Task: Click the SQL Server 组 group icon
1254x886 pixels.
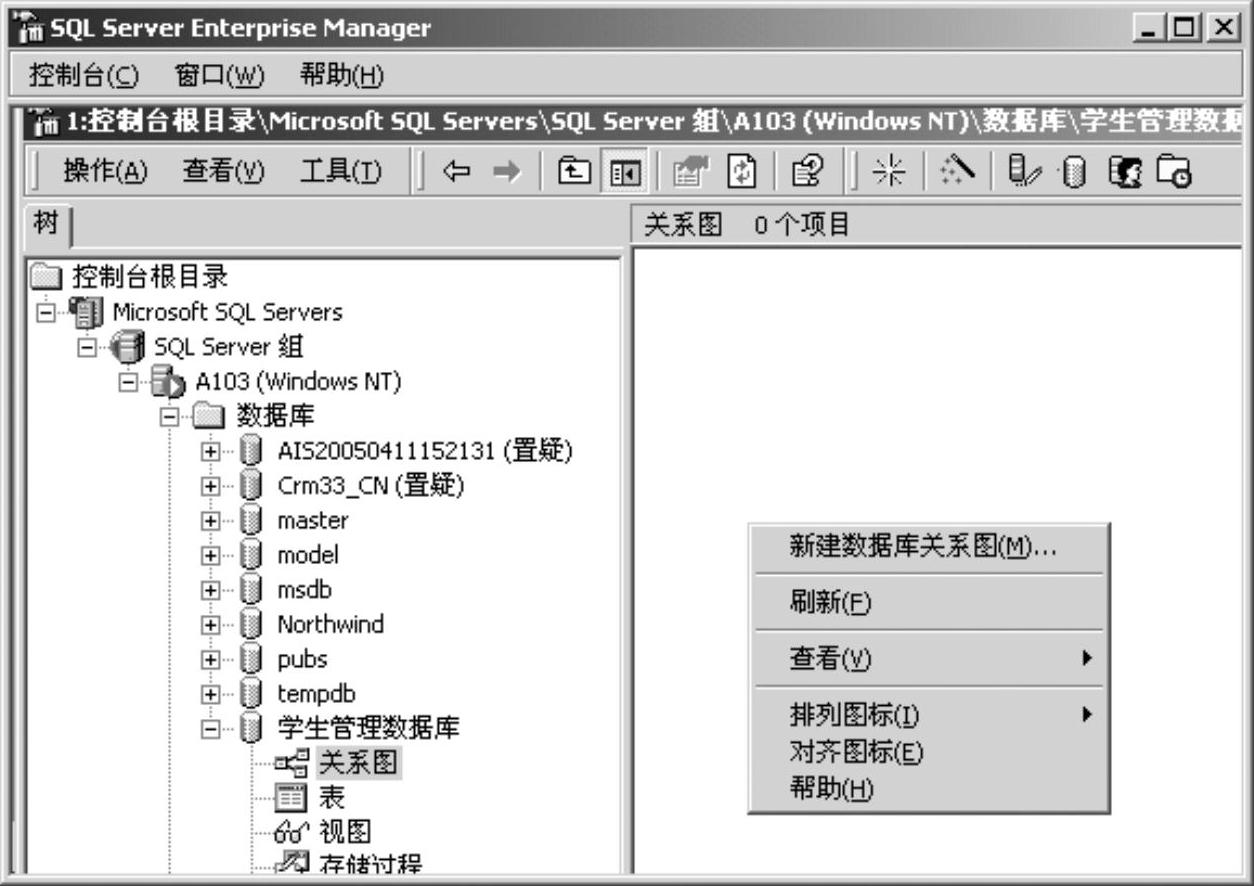Action: click(127, 347)
